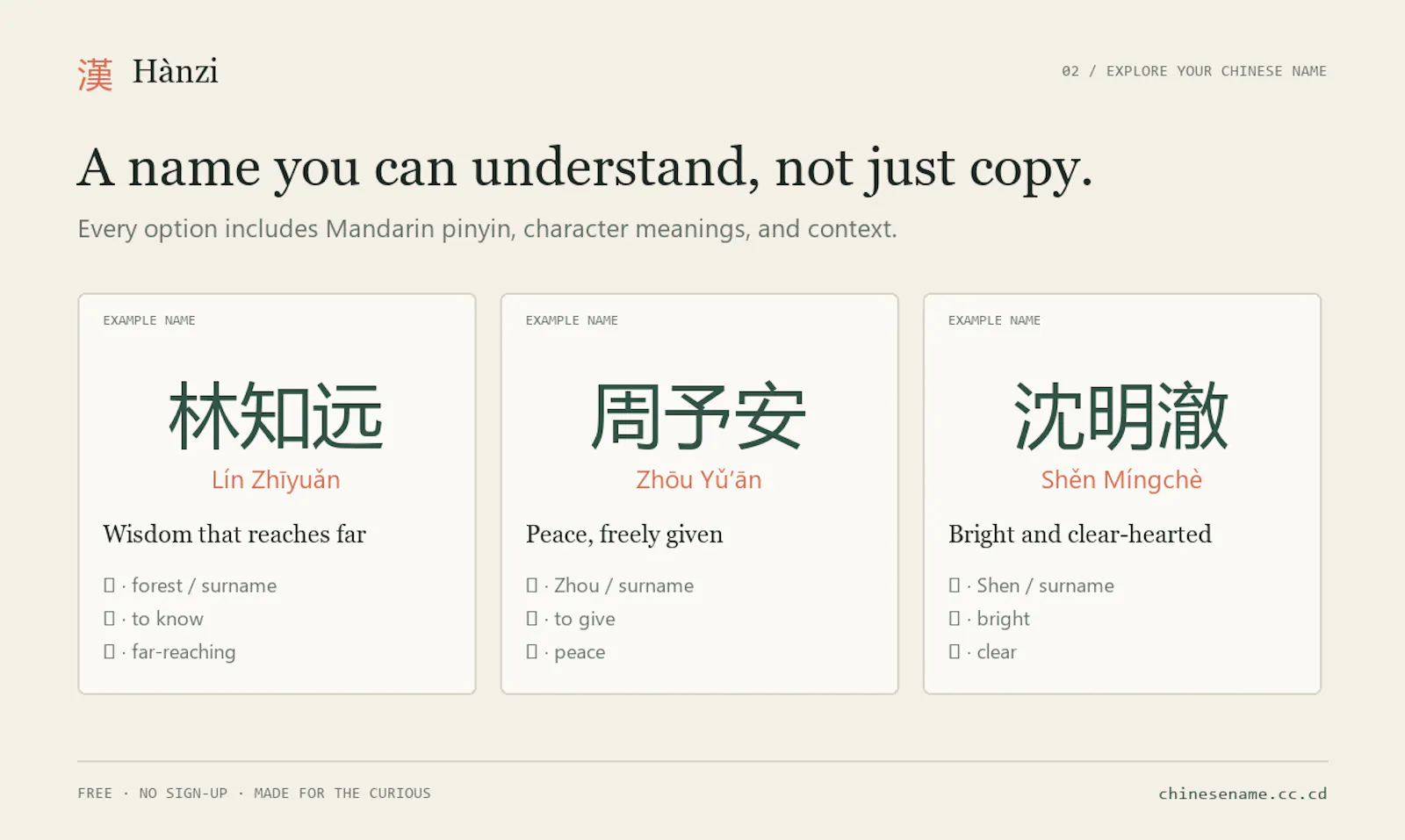Click the red 漢 logo character
Viewport: 1405px width, 840px height.
(95, 75)
